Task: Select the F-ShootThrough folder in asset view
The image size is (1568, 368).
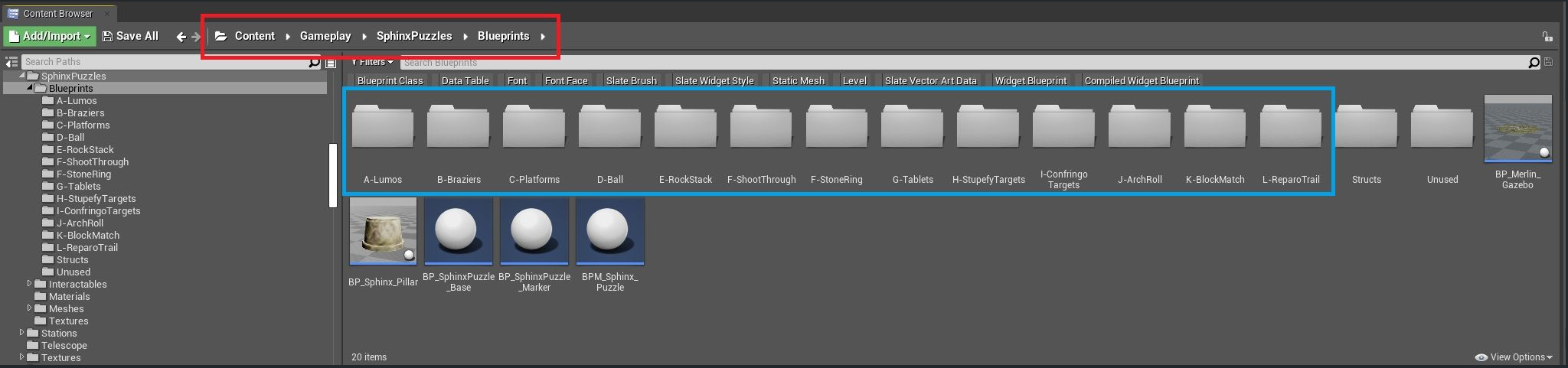Action: (x=761, y=127)
